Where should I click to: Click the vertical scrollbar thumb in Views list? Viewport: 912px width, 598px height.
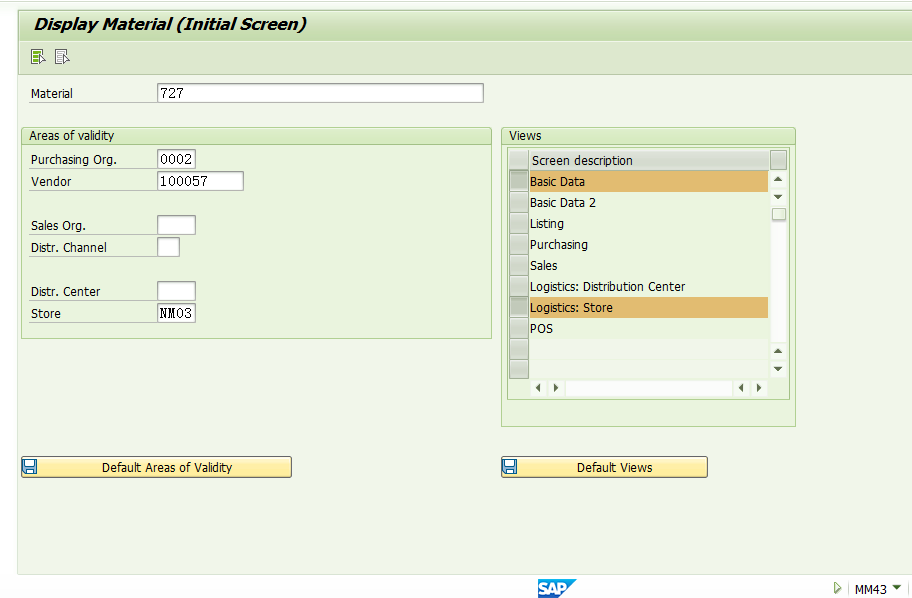click(779, 214)
